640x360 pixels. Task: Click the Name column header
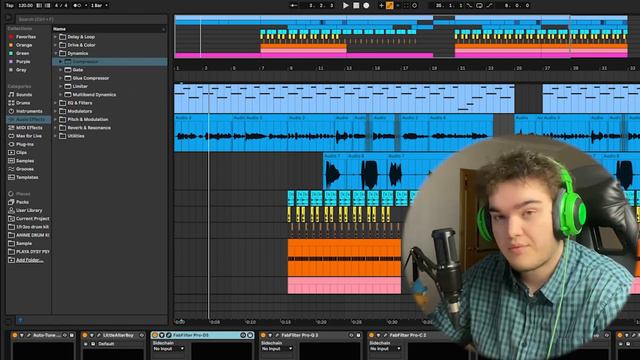[59, 29]
